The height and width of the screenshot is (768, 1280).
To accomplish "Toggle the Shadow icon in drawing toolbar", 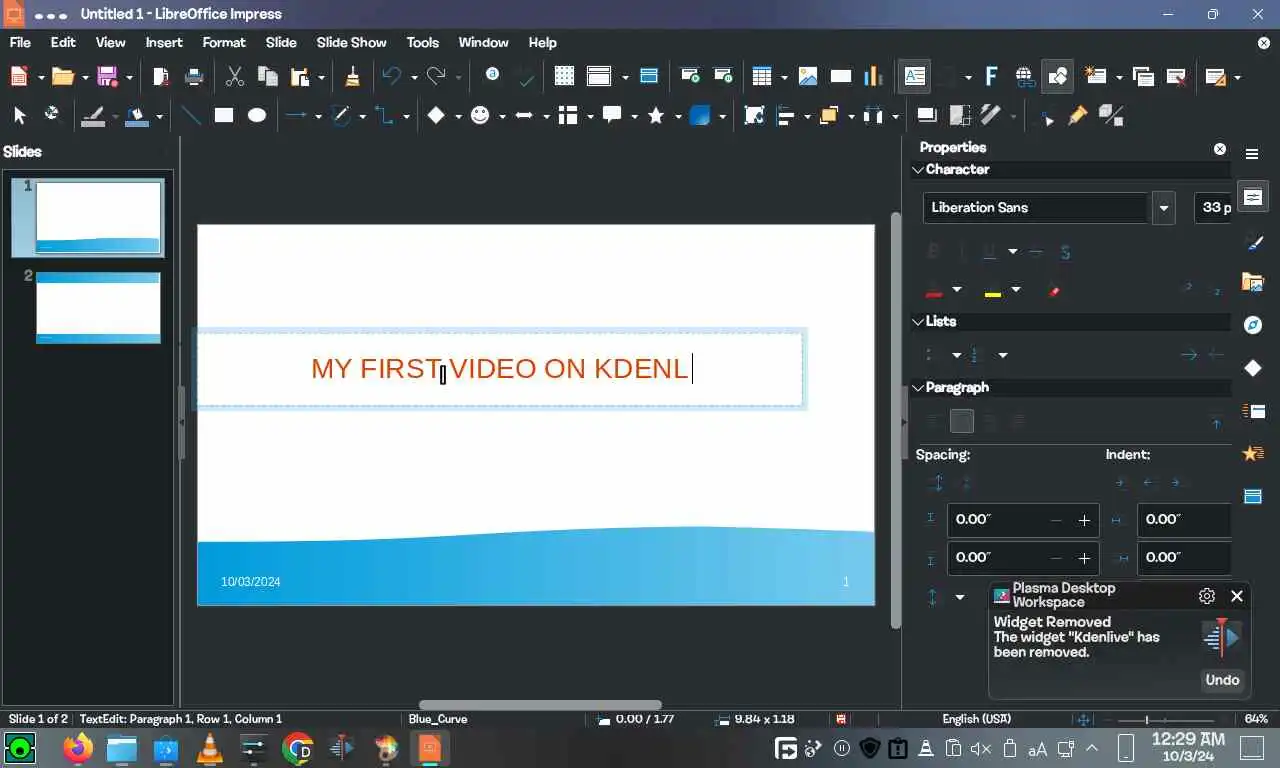I will coord(927,116).
